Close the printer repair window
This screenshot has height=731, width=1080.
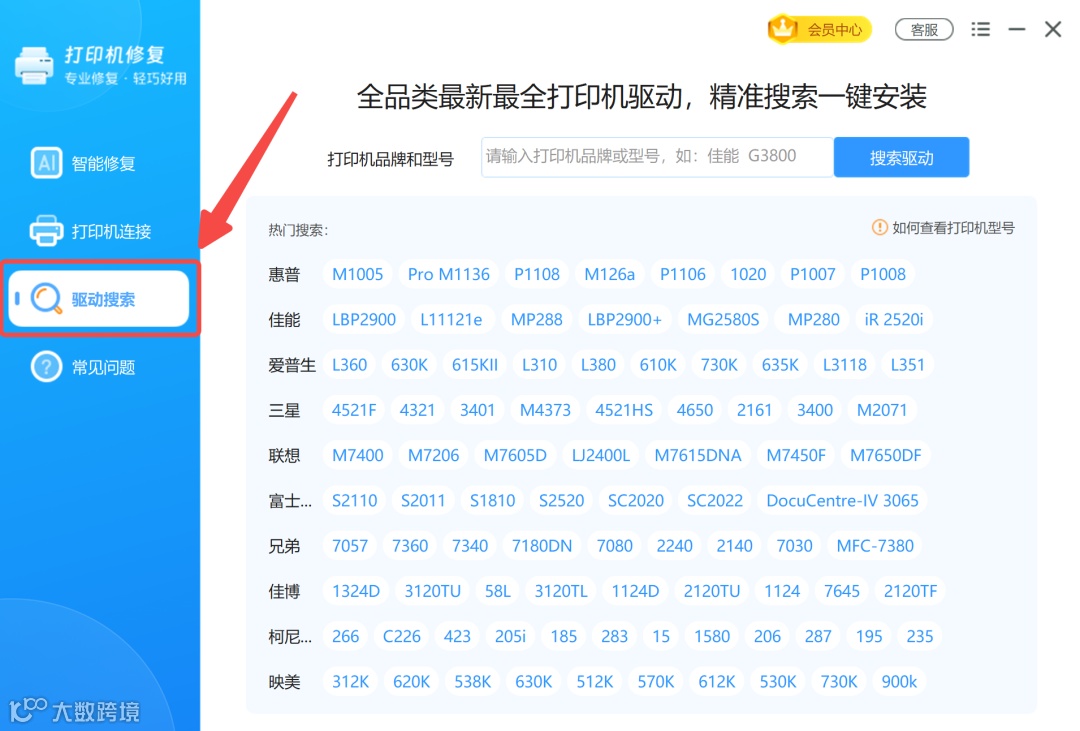pyautogui.click(x=1052, y=29)
